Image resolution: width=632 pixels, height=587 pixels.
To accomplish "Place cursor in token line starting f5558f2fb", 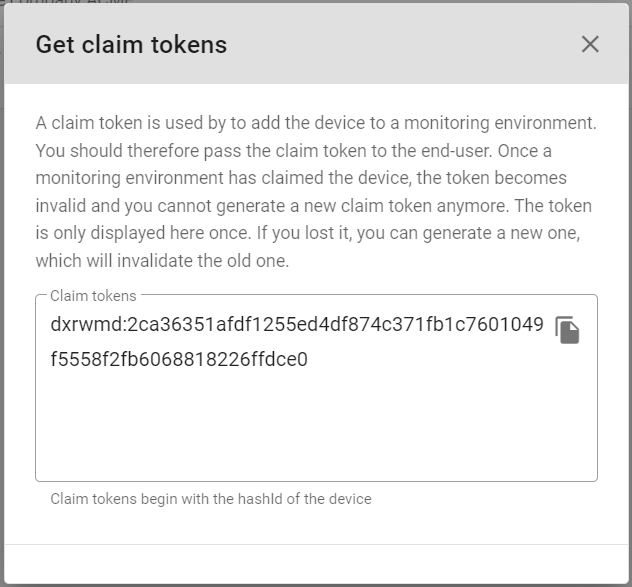I will click(x=179, y=359).
